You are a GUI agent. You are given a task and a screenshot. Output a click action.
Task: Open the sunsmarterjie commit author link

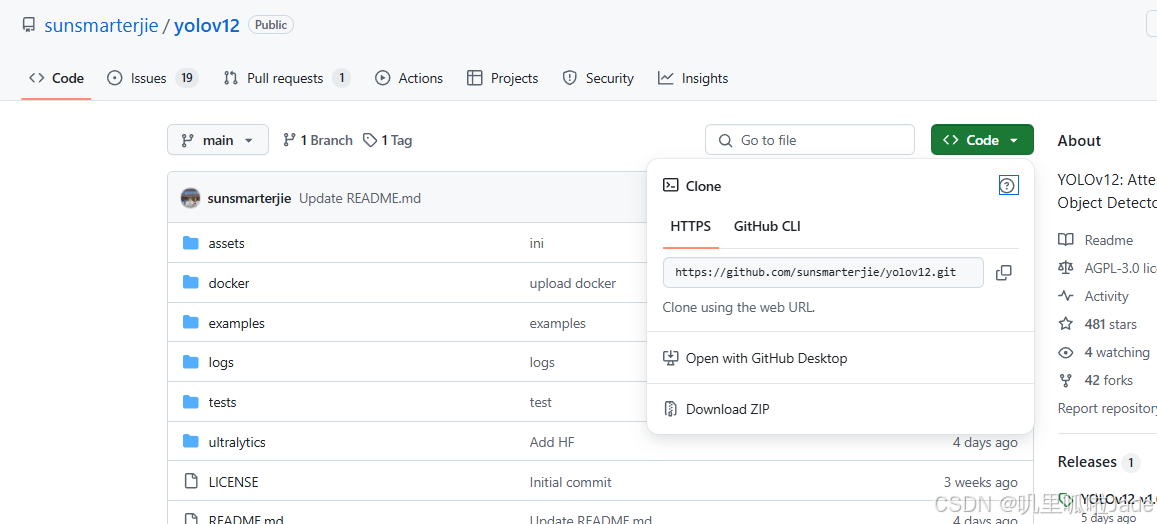coord(249,199)
